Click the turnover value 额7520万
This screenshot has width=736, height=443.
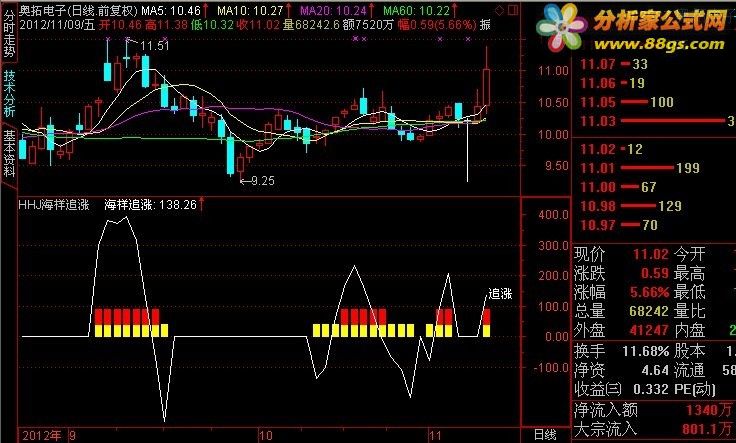(368, 24)
